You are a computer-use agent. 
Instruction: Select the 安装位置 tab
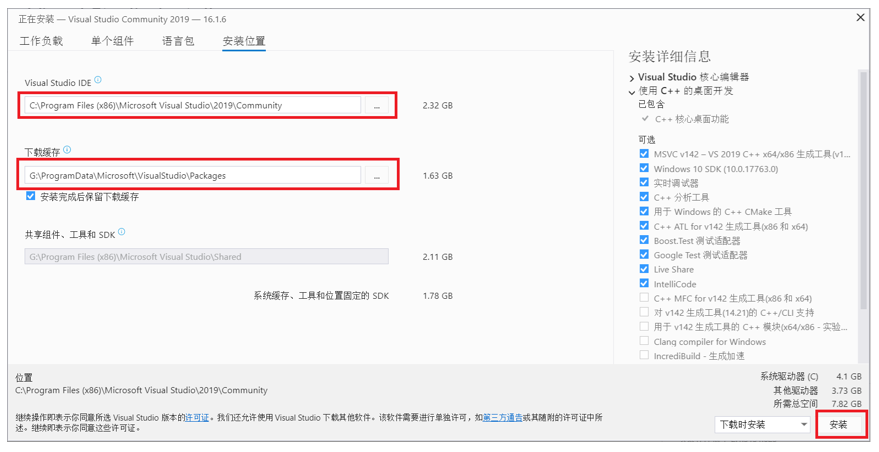pos(244,41)
